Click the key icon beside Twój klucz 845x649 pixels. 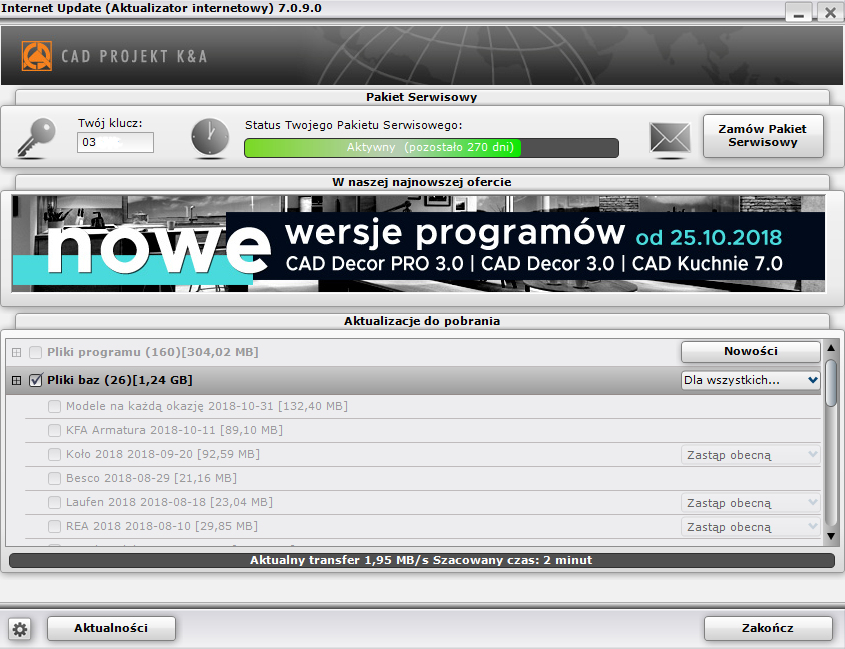click(x=36, y=138)
